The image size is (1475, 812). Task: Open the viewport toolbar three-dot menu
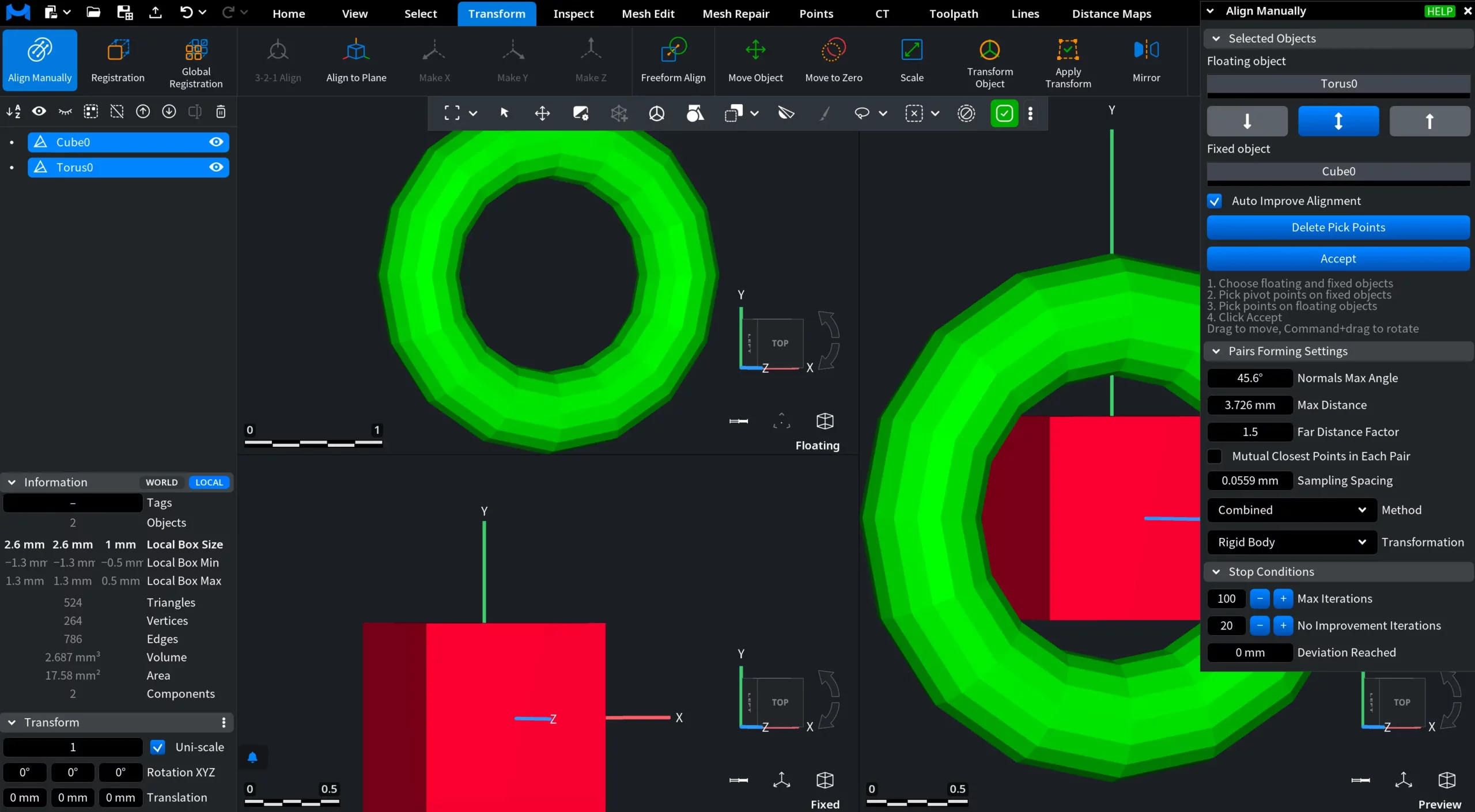click(1031, 113)
